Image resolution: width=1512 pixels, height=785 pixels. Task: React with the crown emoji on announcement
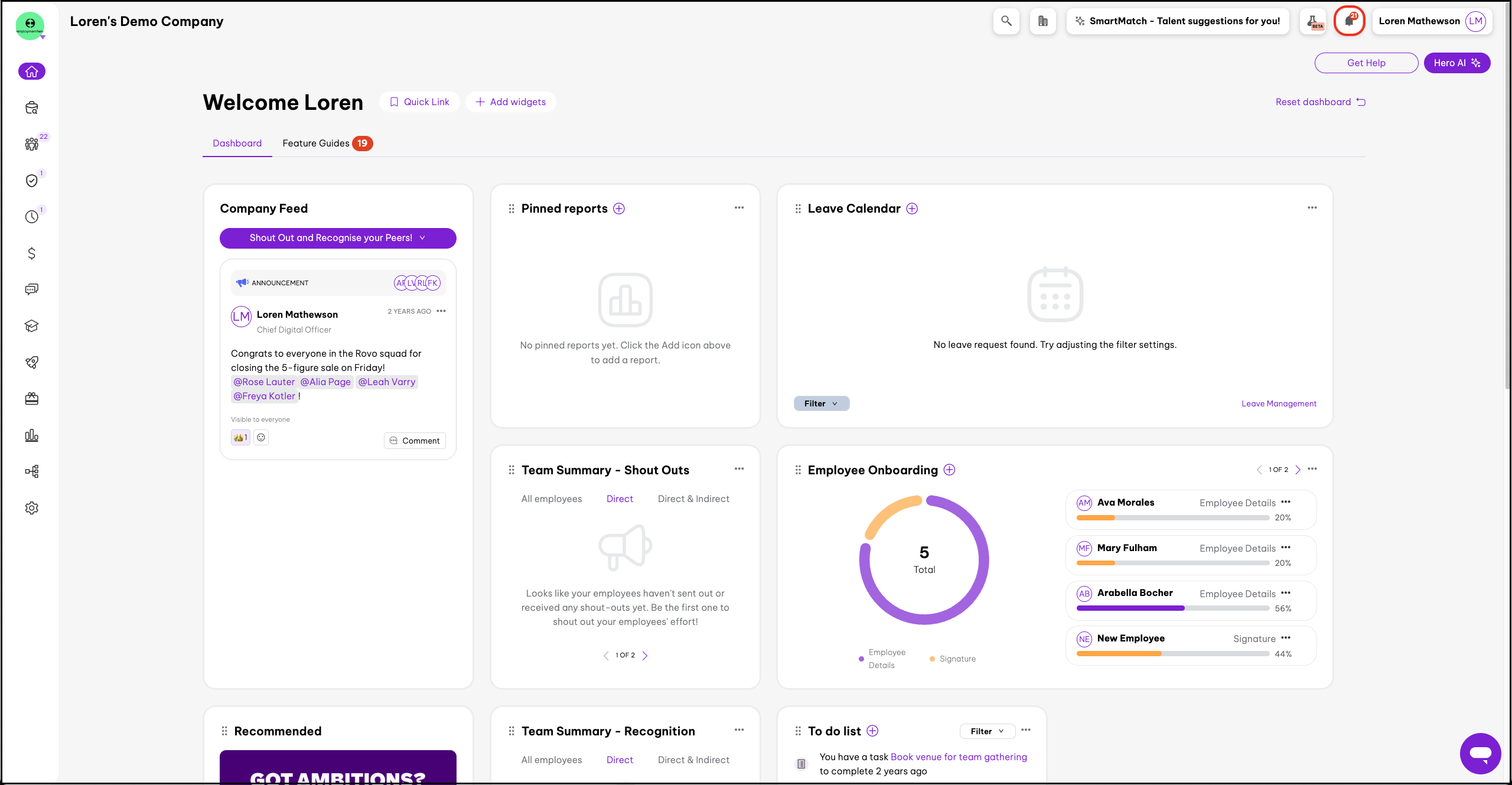pyautogui.click(x=240, y=438)
